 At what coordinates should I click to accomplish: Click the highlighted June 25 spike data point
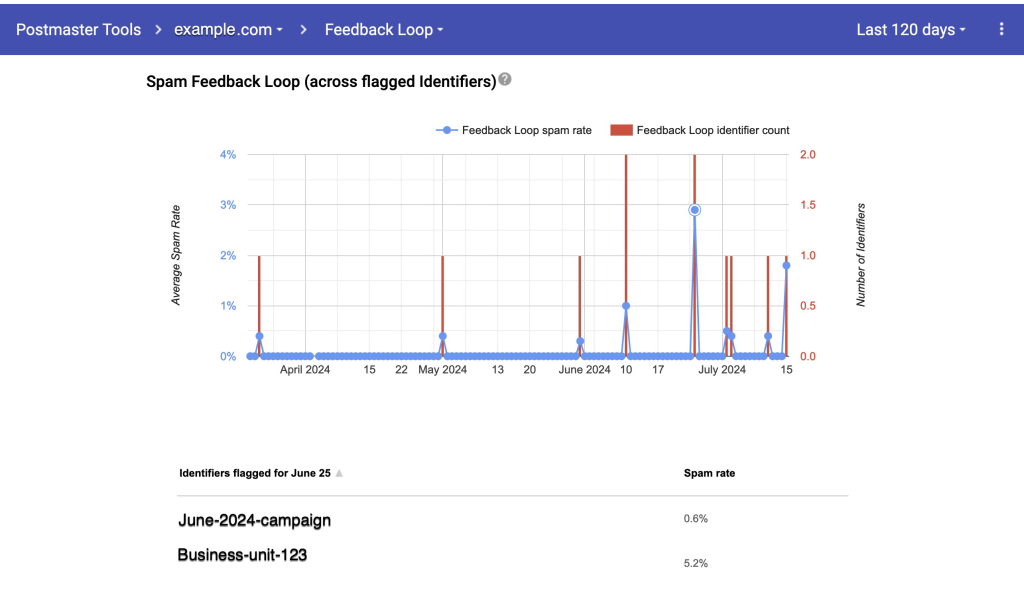[694, 210]
